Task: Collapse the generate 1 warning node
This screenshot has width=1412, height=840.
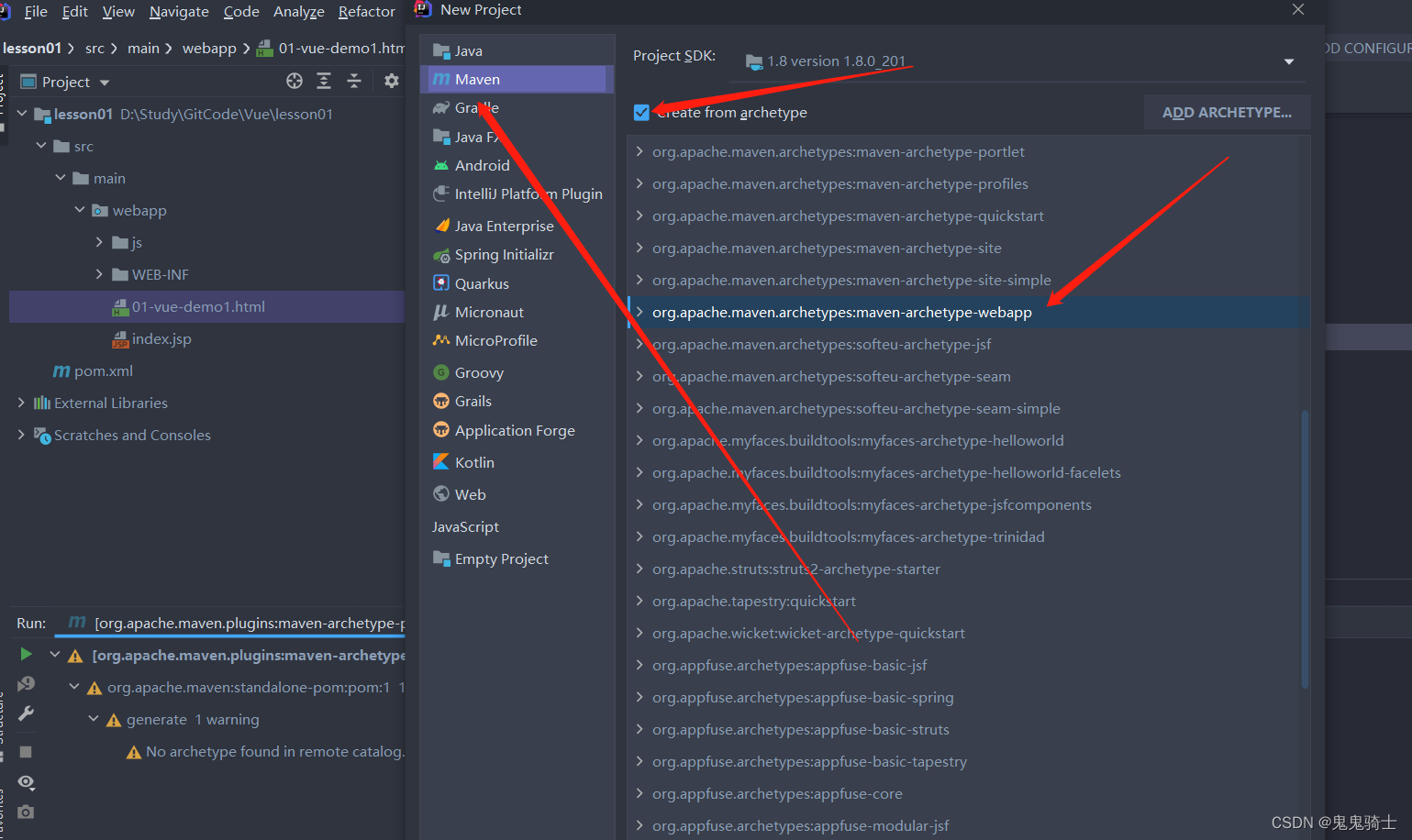Action: pyautogui.click(x=94, y=719)
